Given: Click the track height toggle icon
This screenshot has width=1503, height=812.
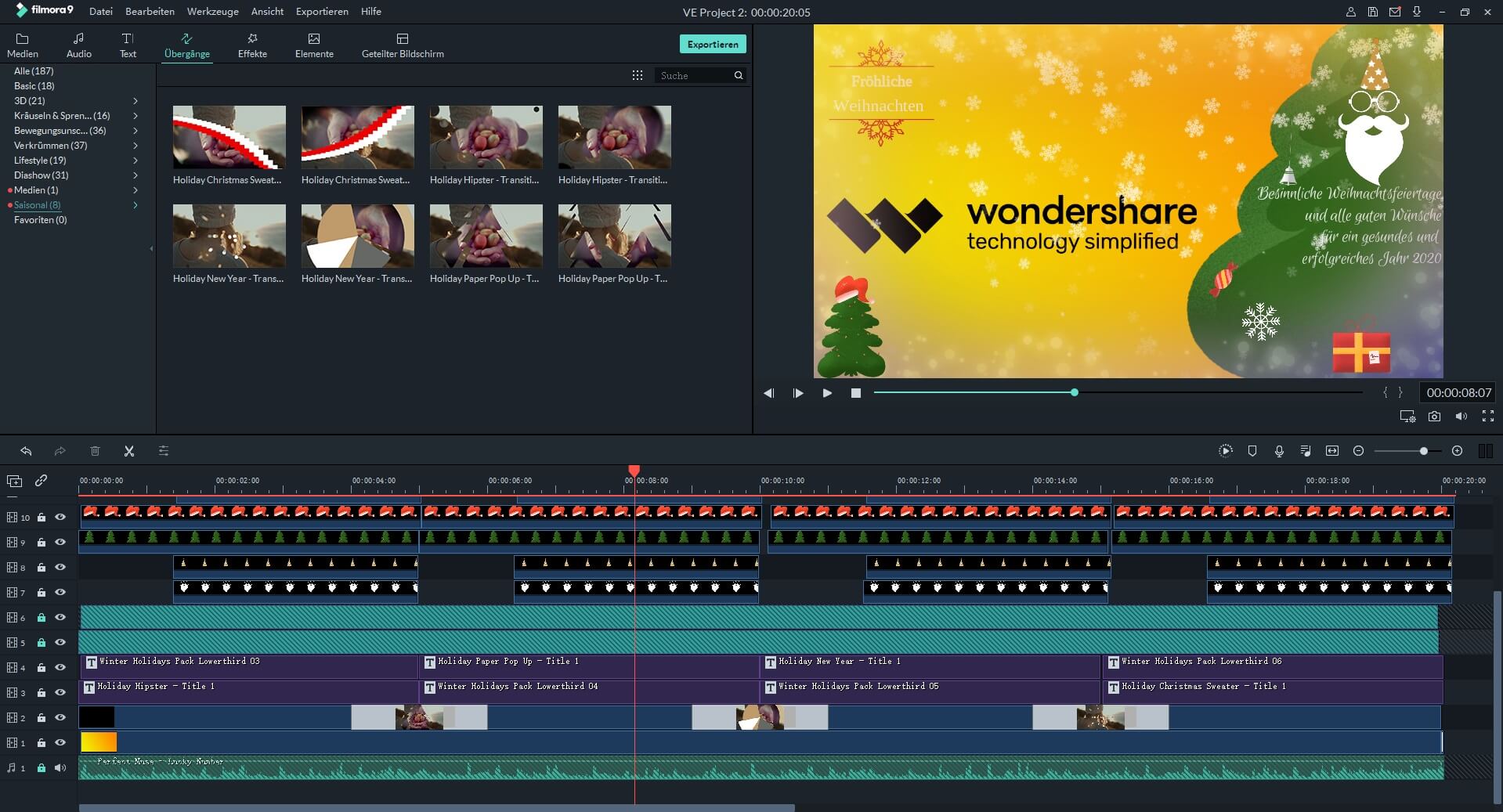Looking at the screenshot, I should [x=1485, y=450].
